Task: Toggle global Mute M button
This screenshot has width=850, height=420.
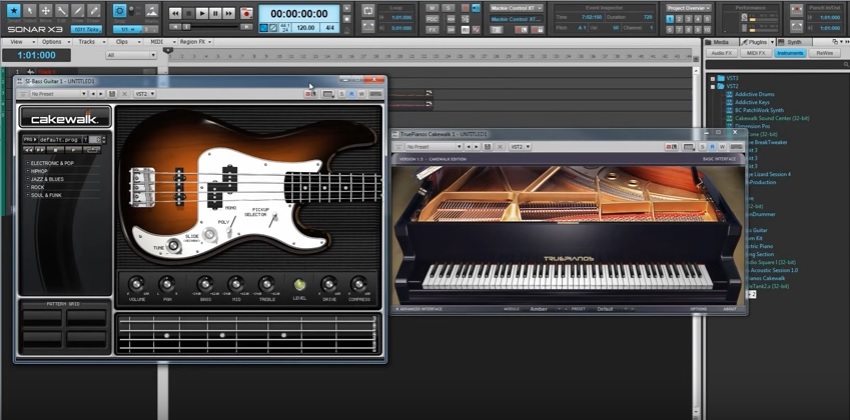Action: (432, 8)
